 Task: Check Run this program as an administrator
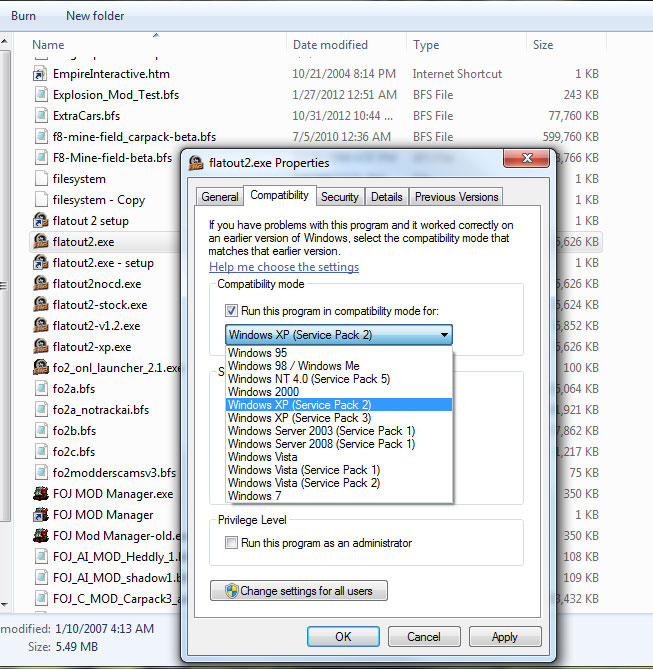coord(231,543)
